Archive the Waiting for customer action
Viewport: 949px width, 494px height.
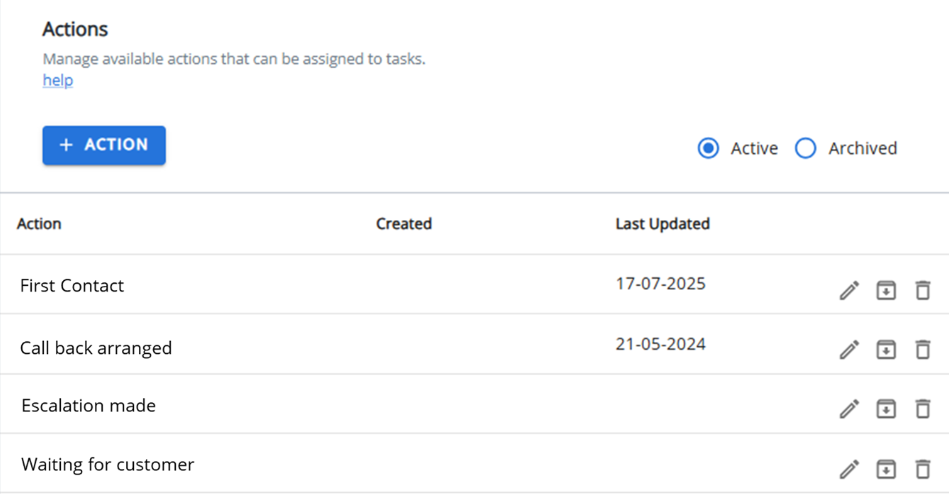[886, 469]
